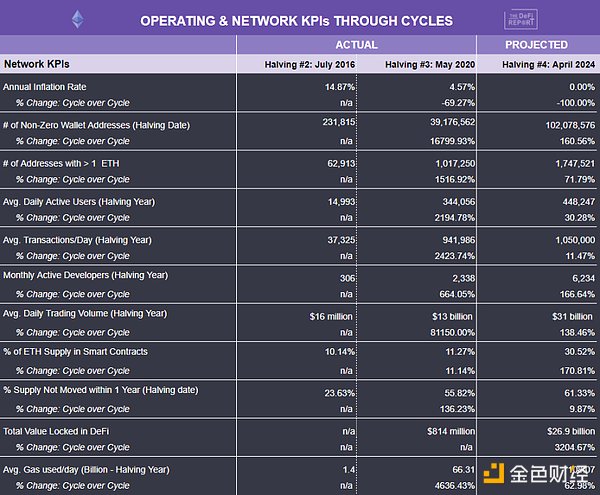Click the % of ETH Supply in Smart Contracts label

click(x=75, y=351)
